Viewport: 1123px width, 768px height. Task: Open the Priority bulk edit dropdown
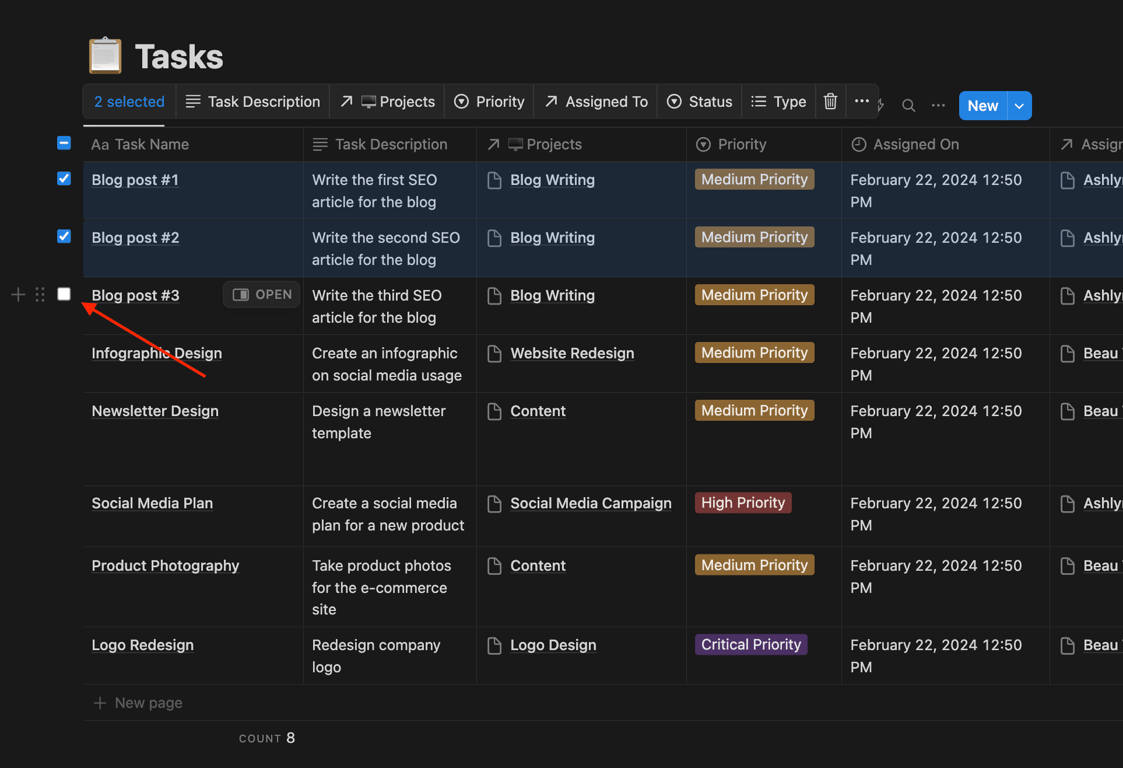click(489, 102)
